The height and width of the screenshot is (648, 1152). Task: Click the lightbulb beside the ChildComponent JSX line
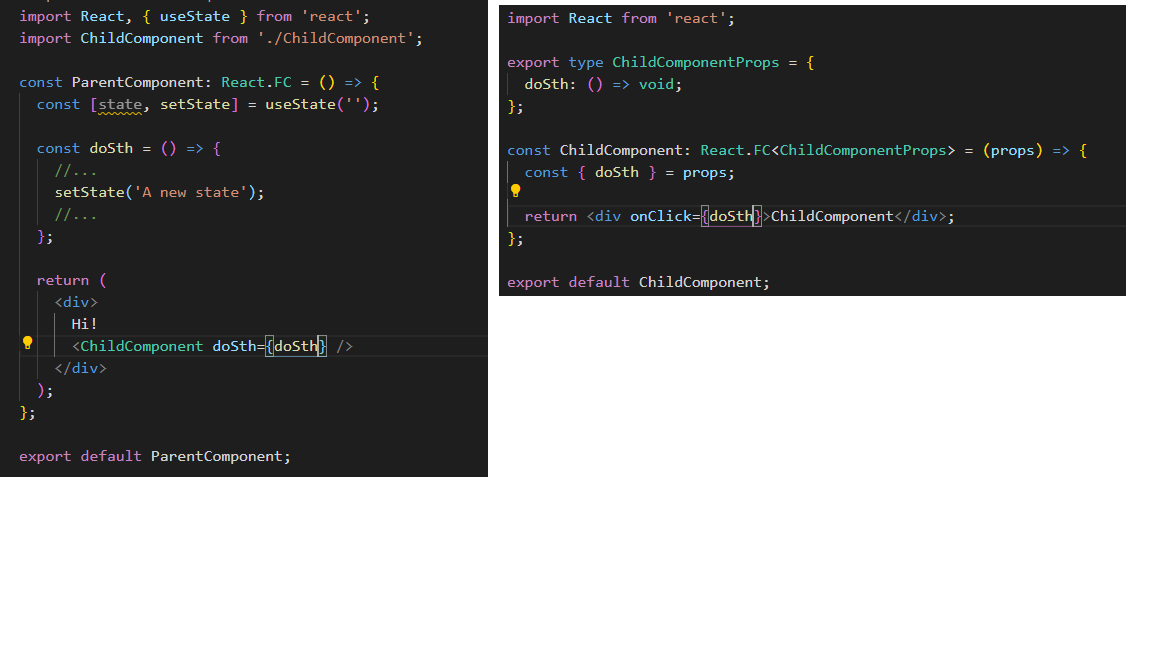tap(28, 342)
